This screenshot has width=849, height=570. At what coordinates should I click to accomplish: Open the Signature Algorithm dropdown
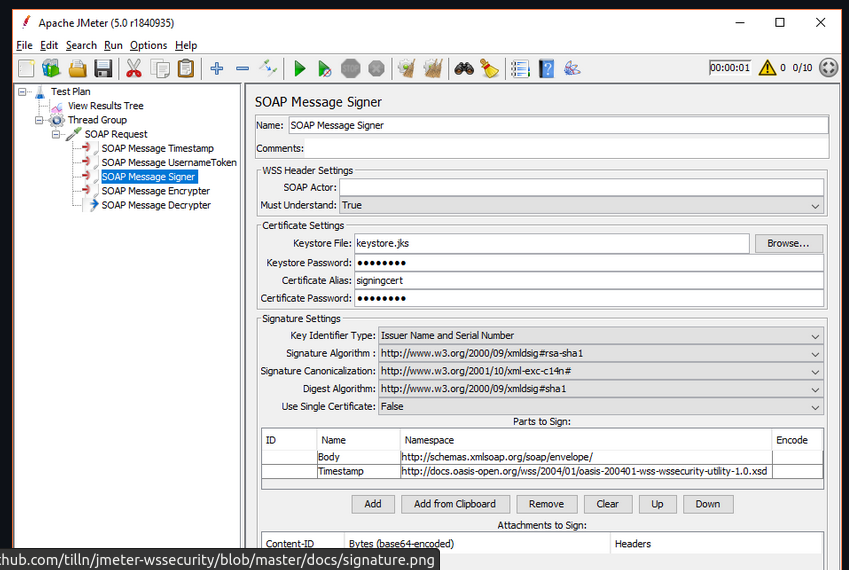[x=601, y=353]
